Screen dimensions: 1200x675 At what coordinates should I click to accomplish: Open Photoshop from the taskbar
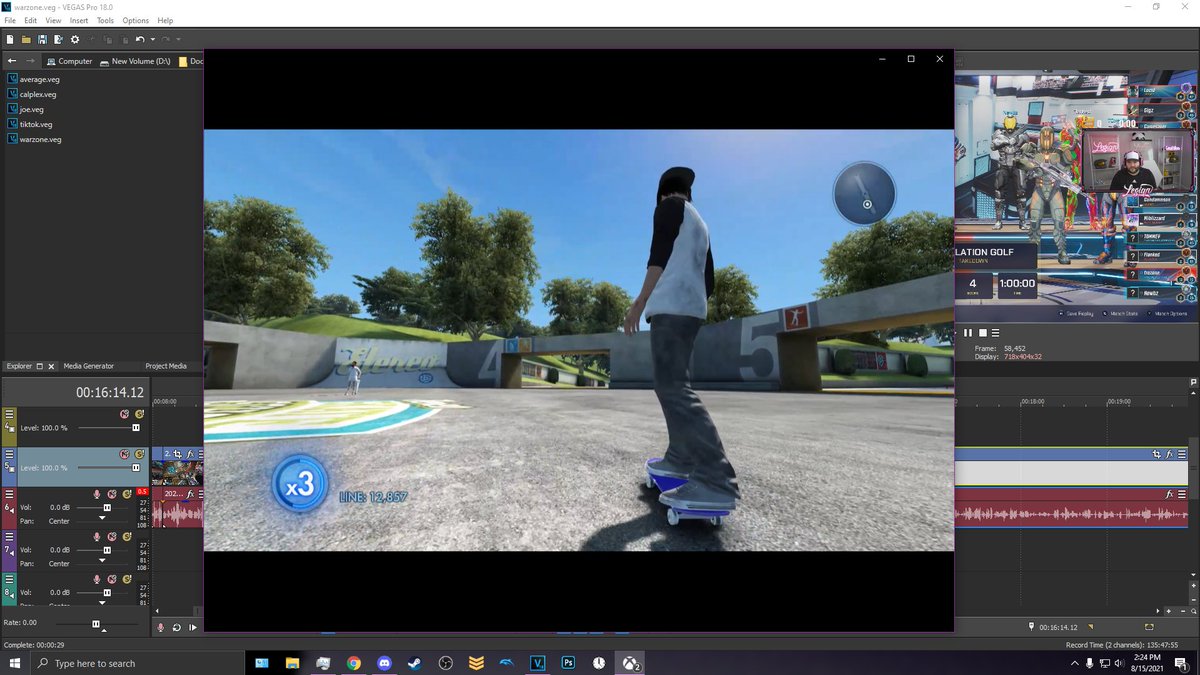click(568, 662)
